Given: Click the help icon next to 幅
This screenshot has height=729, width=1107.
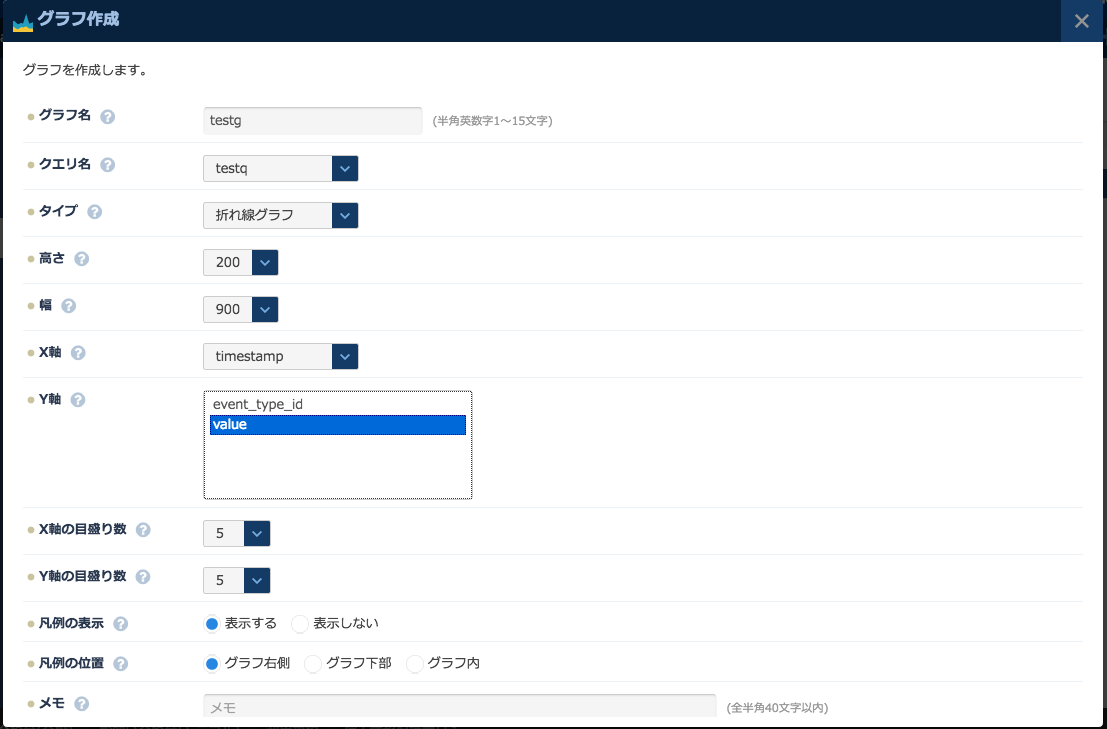Looking at the screenshot, I should (68, 306).
